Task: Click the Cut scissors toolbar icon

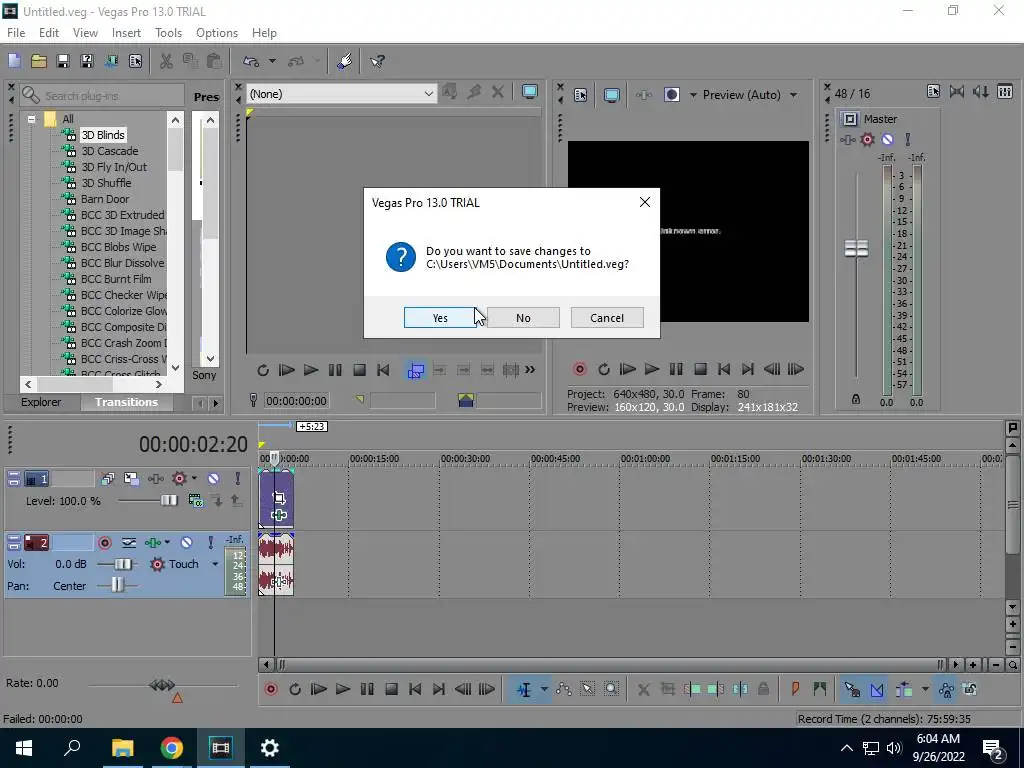Action: pyautogui.click(x=167, y=61)
